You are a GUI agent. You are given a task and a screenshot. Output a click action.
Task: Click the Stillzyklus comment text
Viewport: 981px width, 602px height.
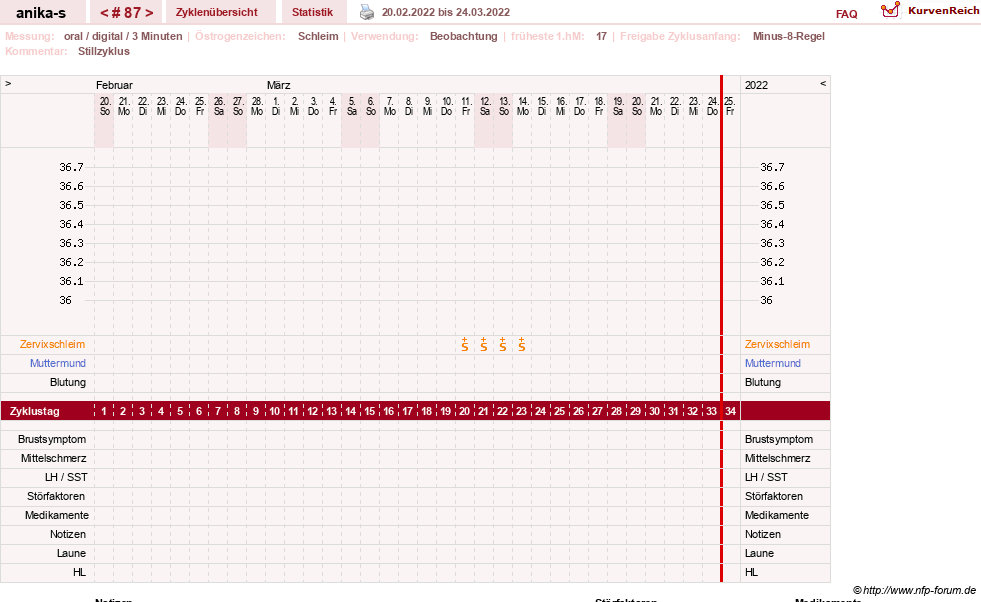tap(104, 51)
